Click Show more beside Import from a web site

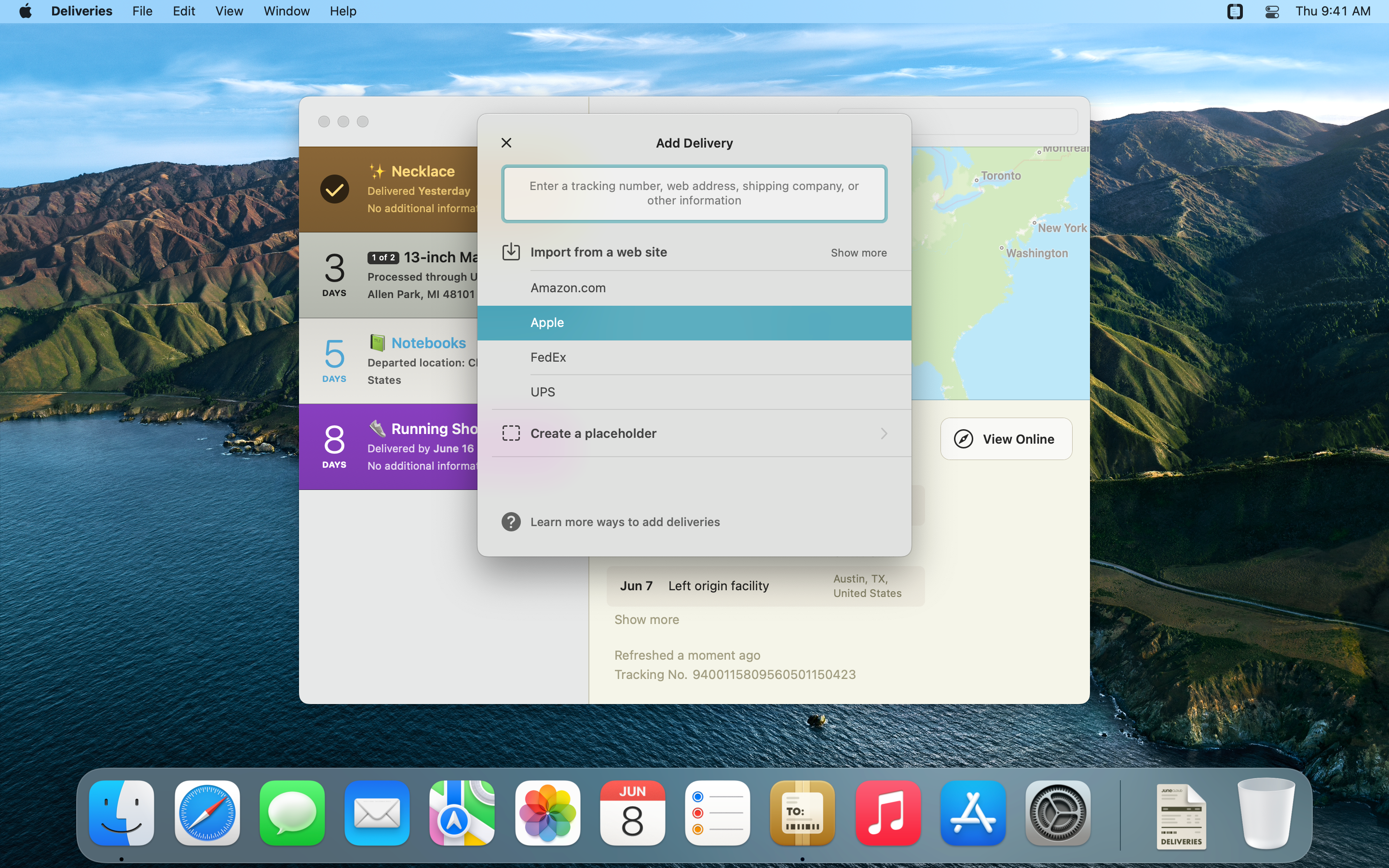click(858, 253)
